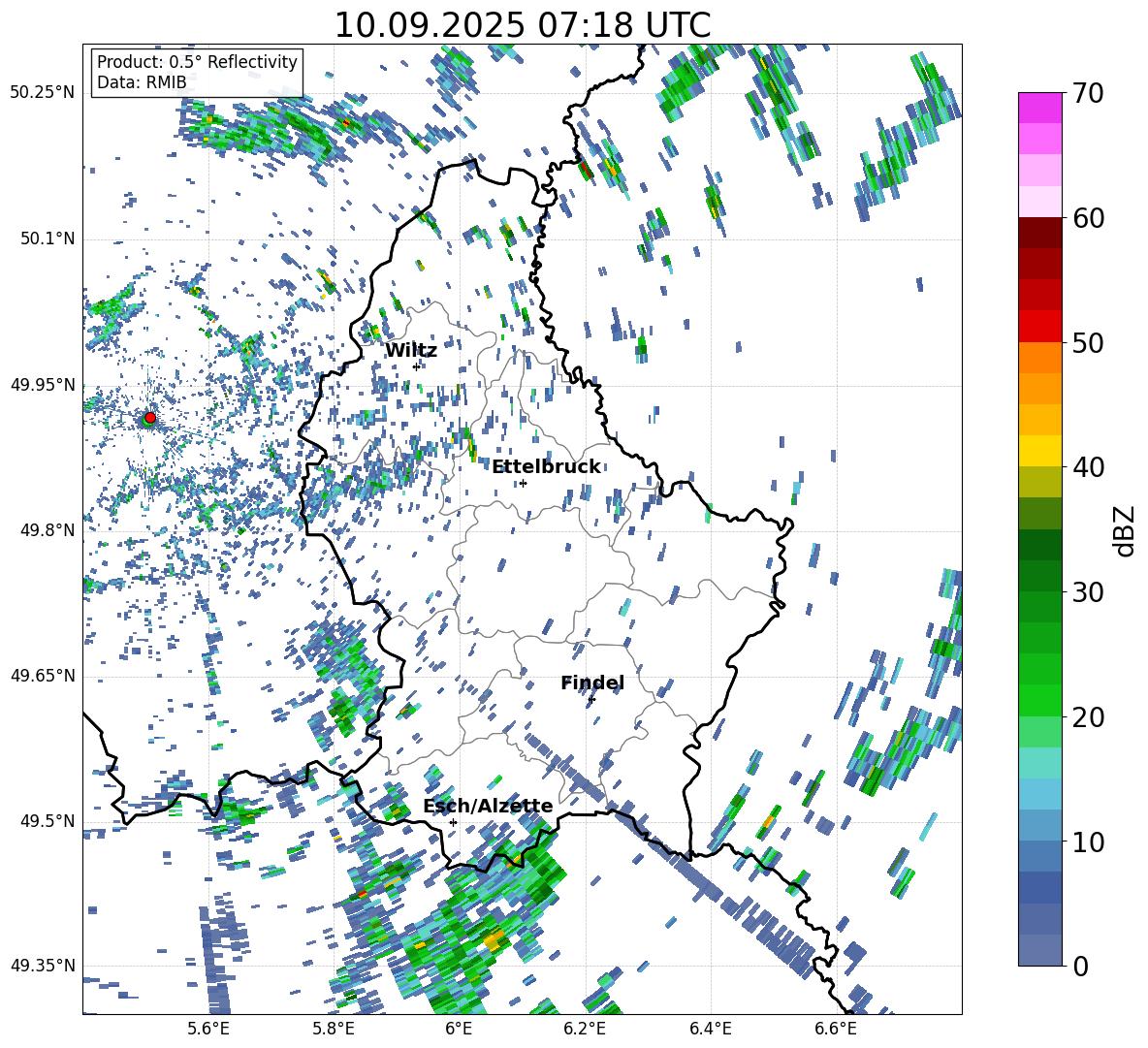Viewport: 1148px width, 1048px height.
Task: Click the red radar site marker
Action: (x=150, y=417)
